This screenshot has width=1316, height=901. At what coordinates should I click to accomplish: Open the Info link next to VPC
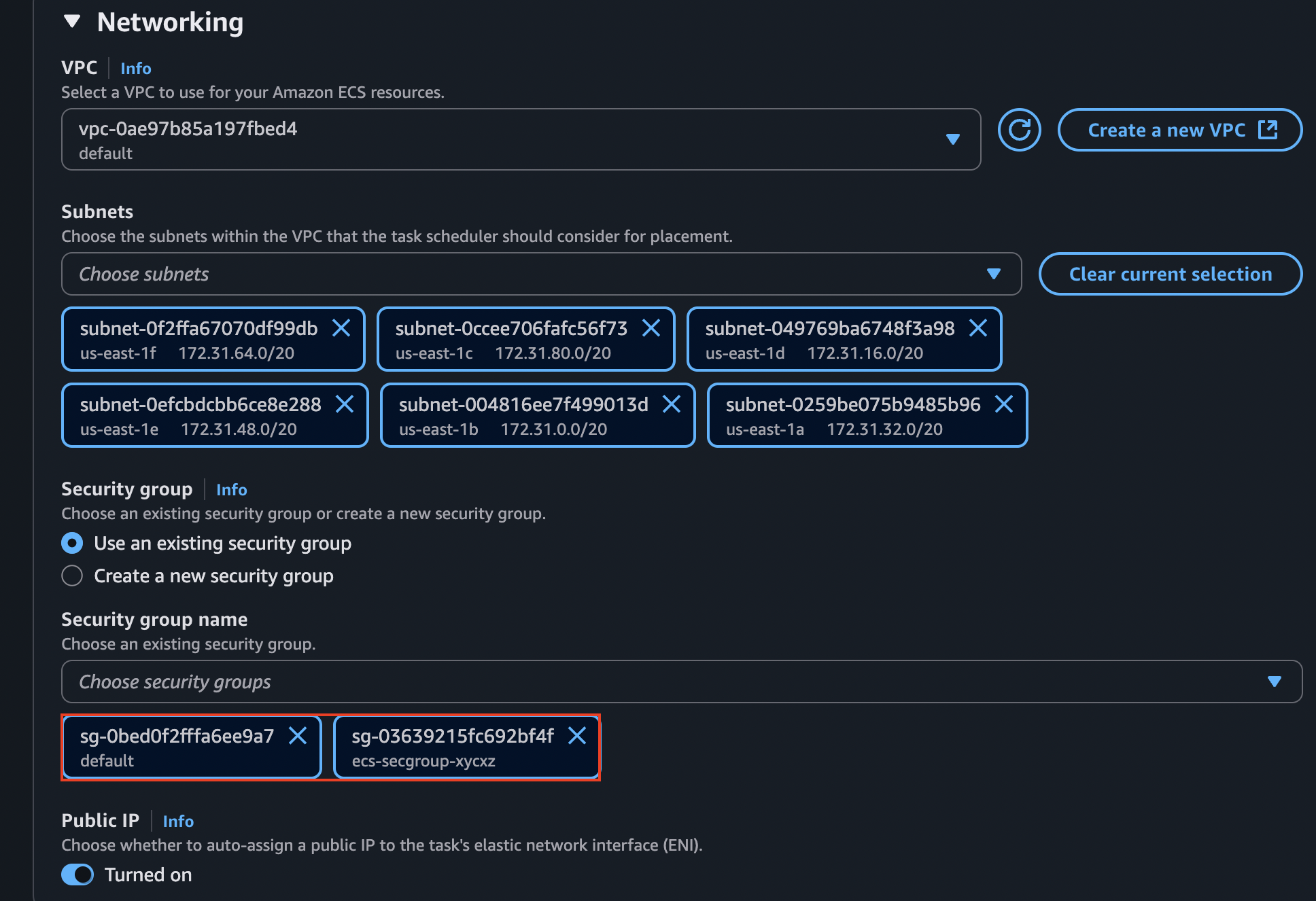tap(136, 69)
